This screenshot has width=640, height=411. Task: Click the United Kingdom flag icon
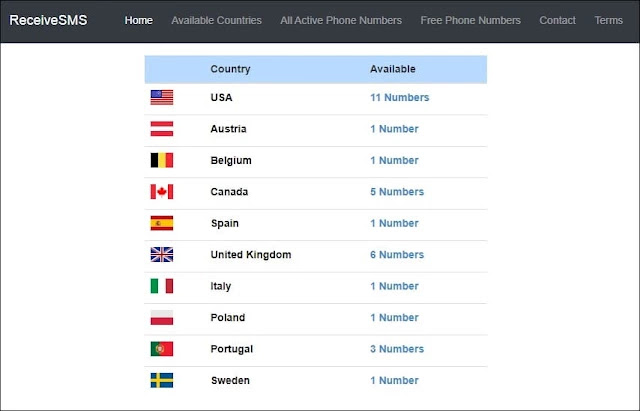tap(162, 255)
